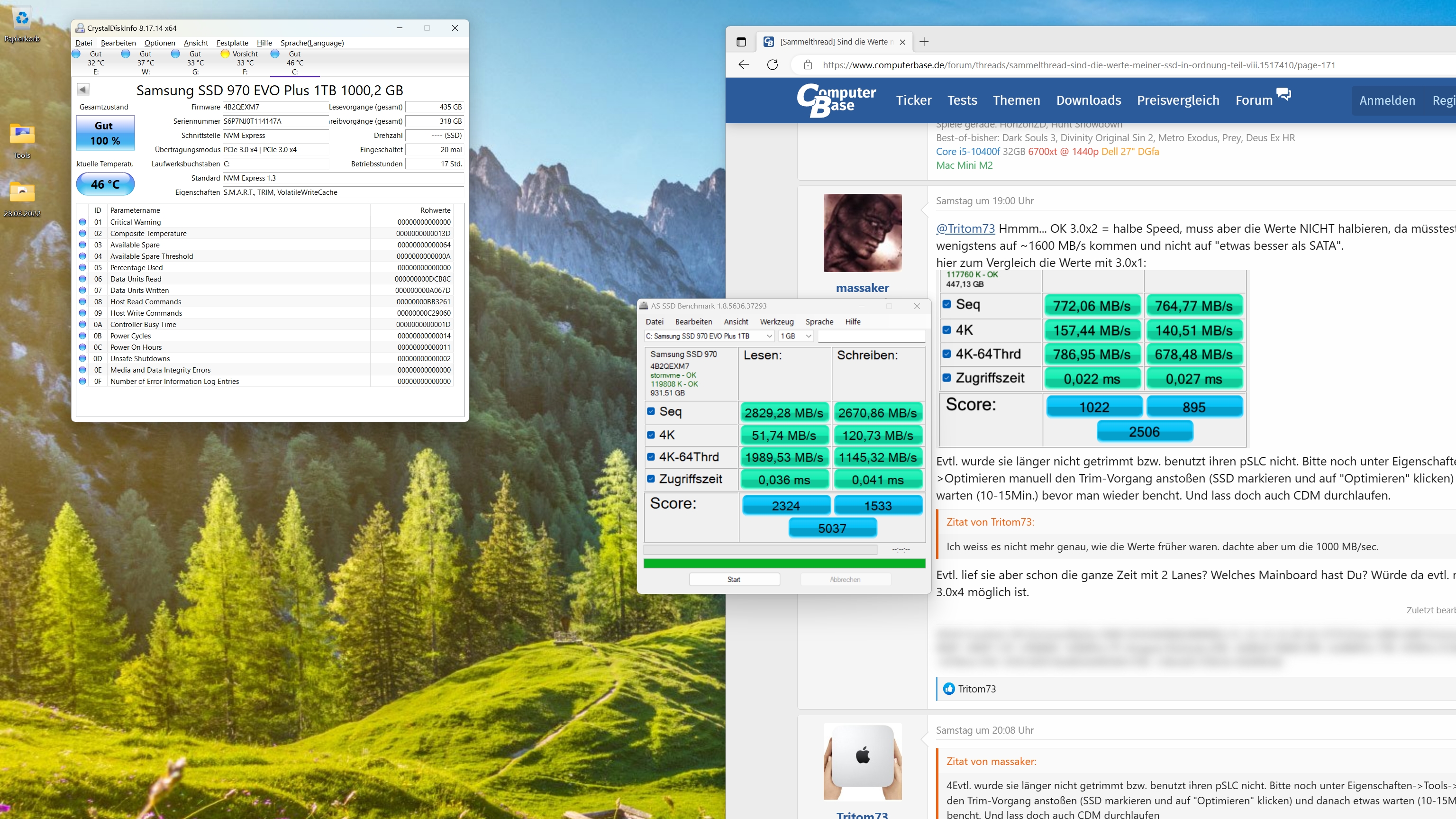Go back using the browser back arrow
The image size is (1456, 819).
pos(744,65)
